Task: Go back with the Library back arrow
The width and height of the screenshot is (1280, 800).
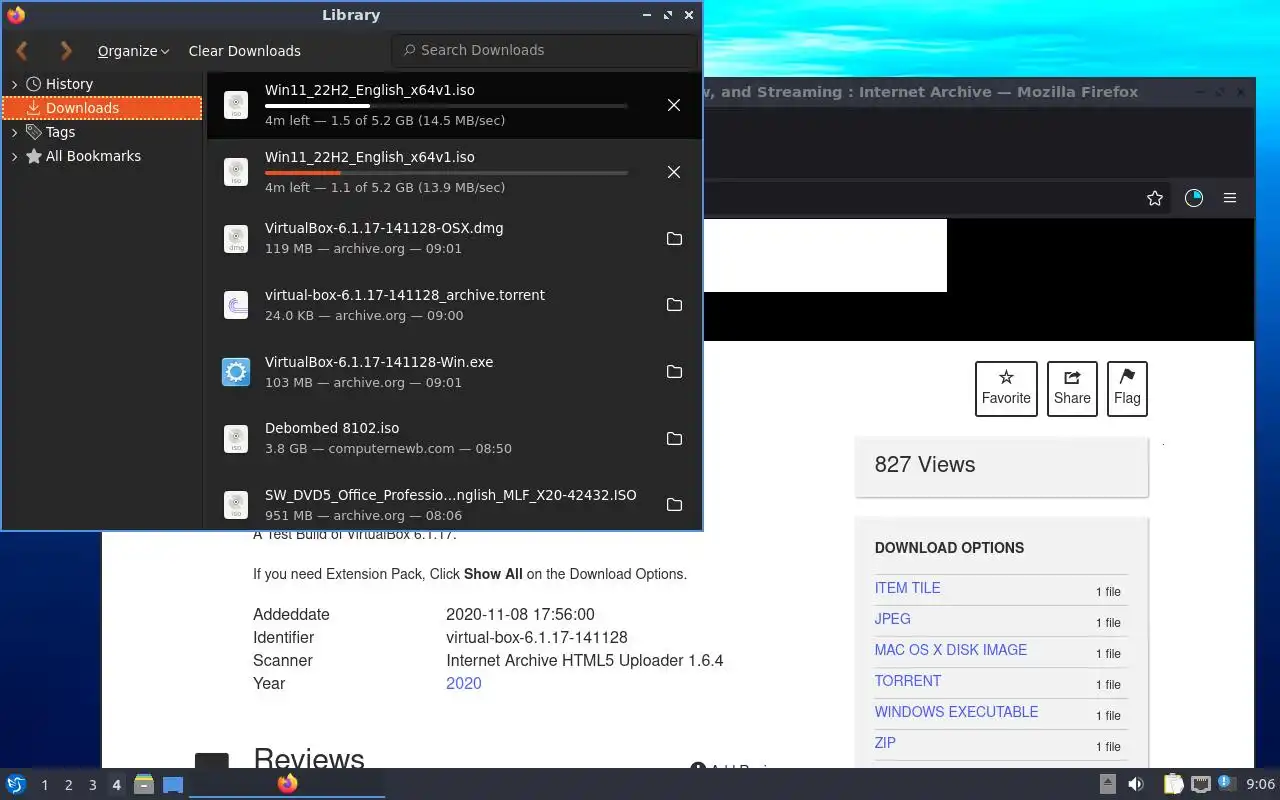Action: 21,50
